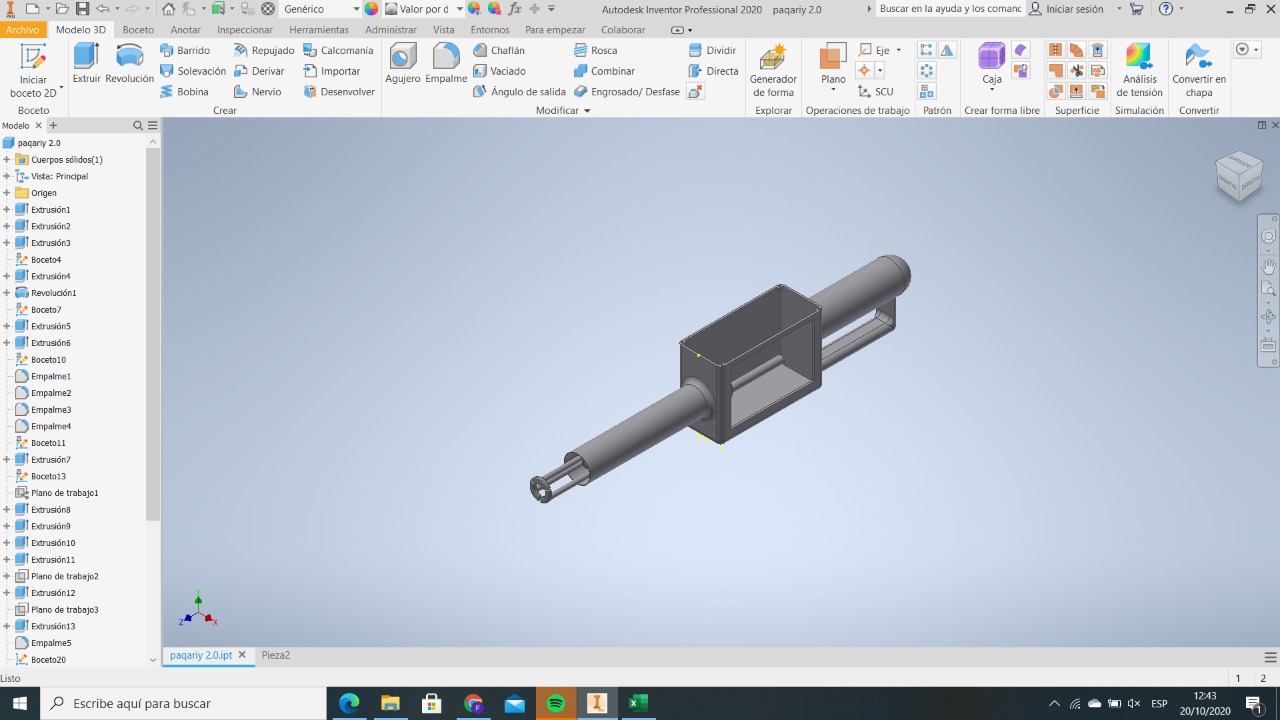The height and width of the screenshot is (720, 1280).
Task: Select the Empalme fillet tool
Action: coord(446,64)
